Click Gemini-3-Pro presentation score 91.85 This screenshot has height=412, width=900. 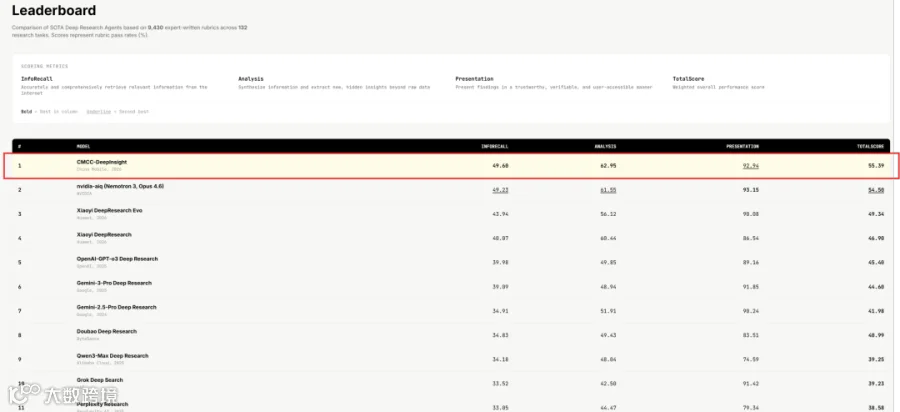[x=751, y=287]
